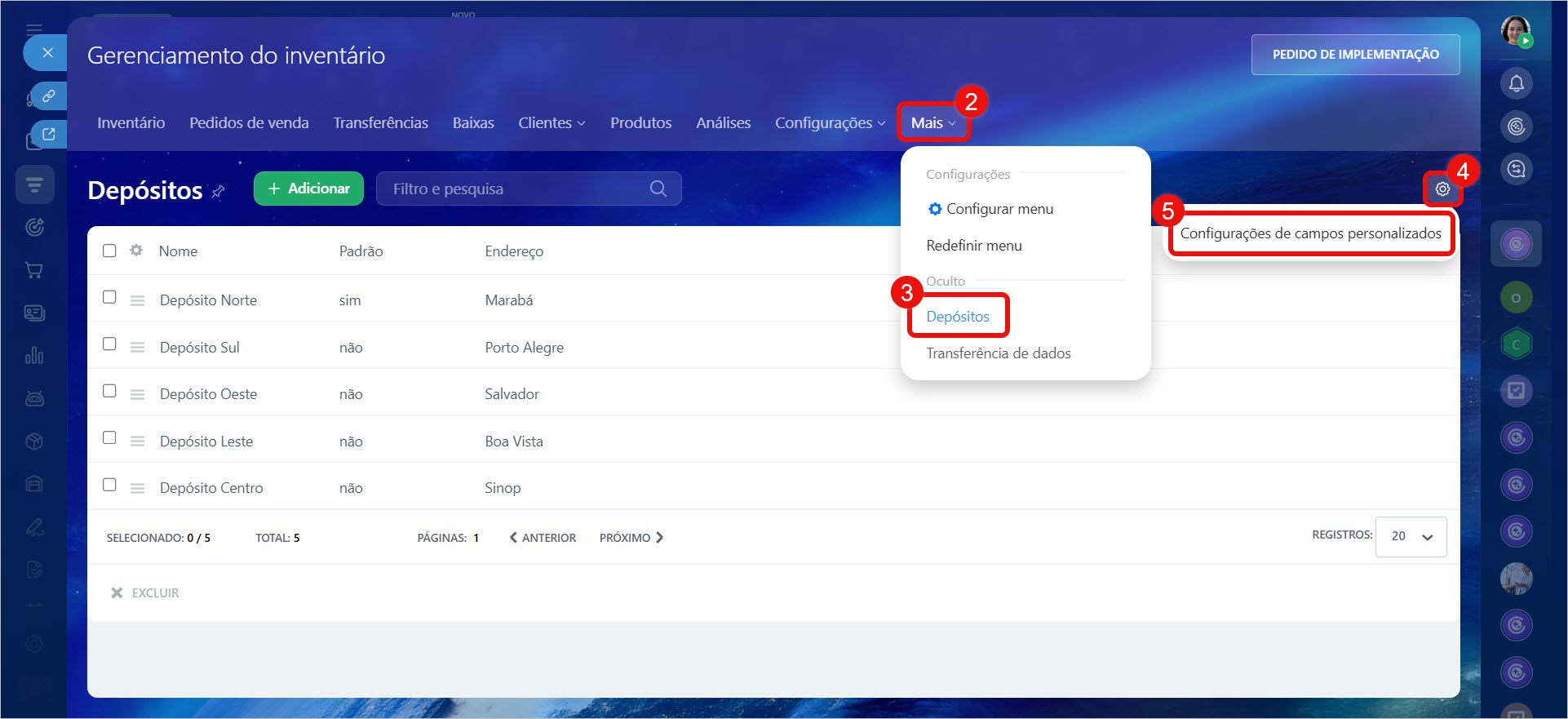
Task: Click the Adicionar button
Action: 308,189
